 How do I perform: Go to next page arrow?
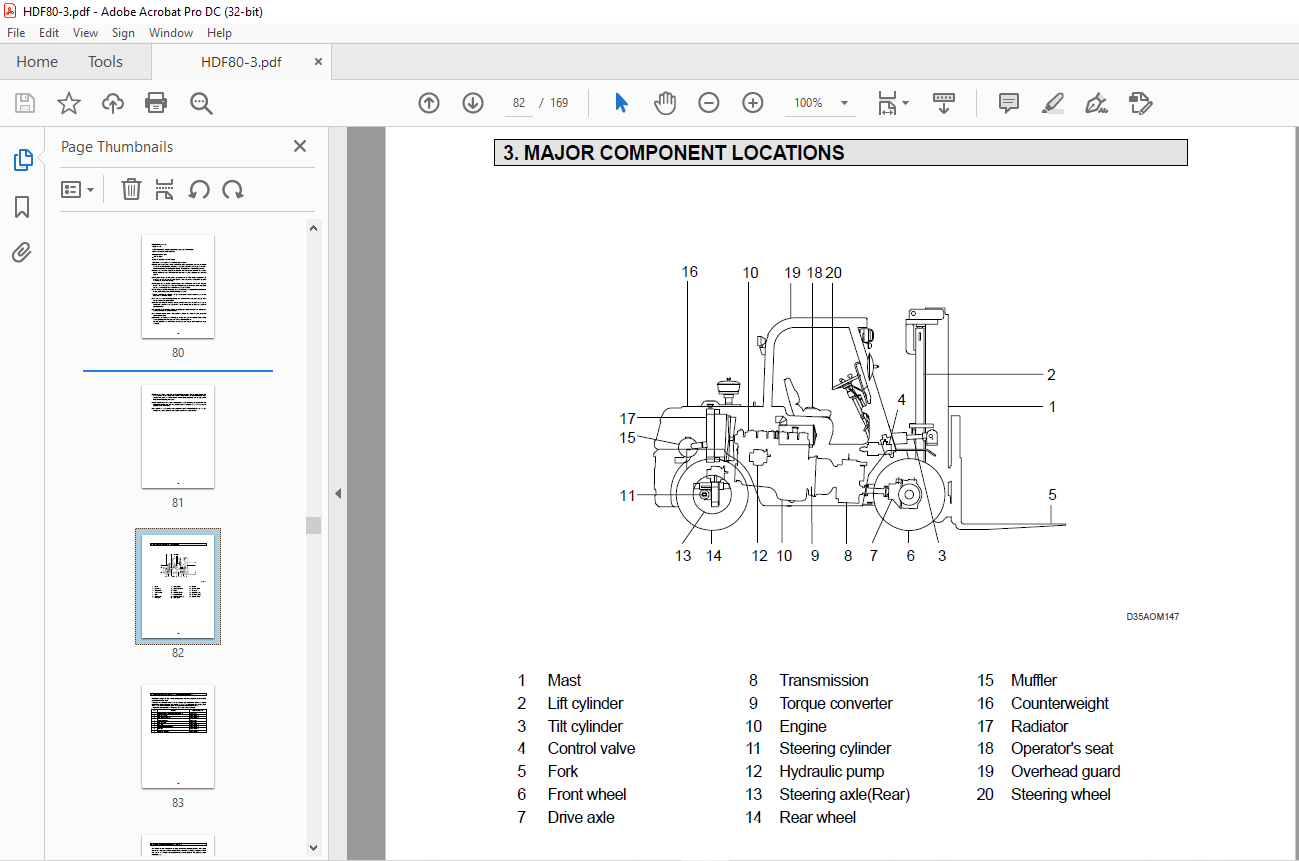tap(473, 103)
